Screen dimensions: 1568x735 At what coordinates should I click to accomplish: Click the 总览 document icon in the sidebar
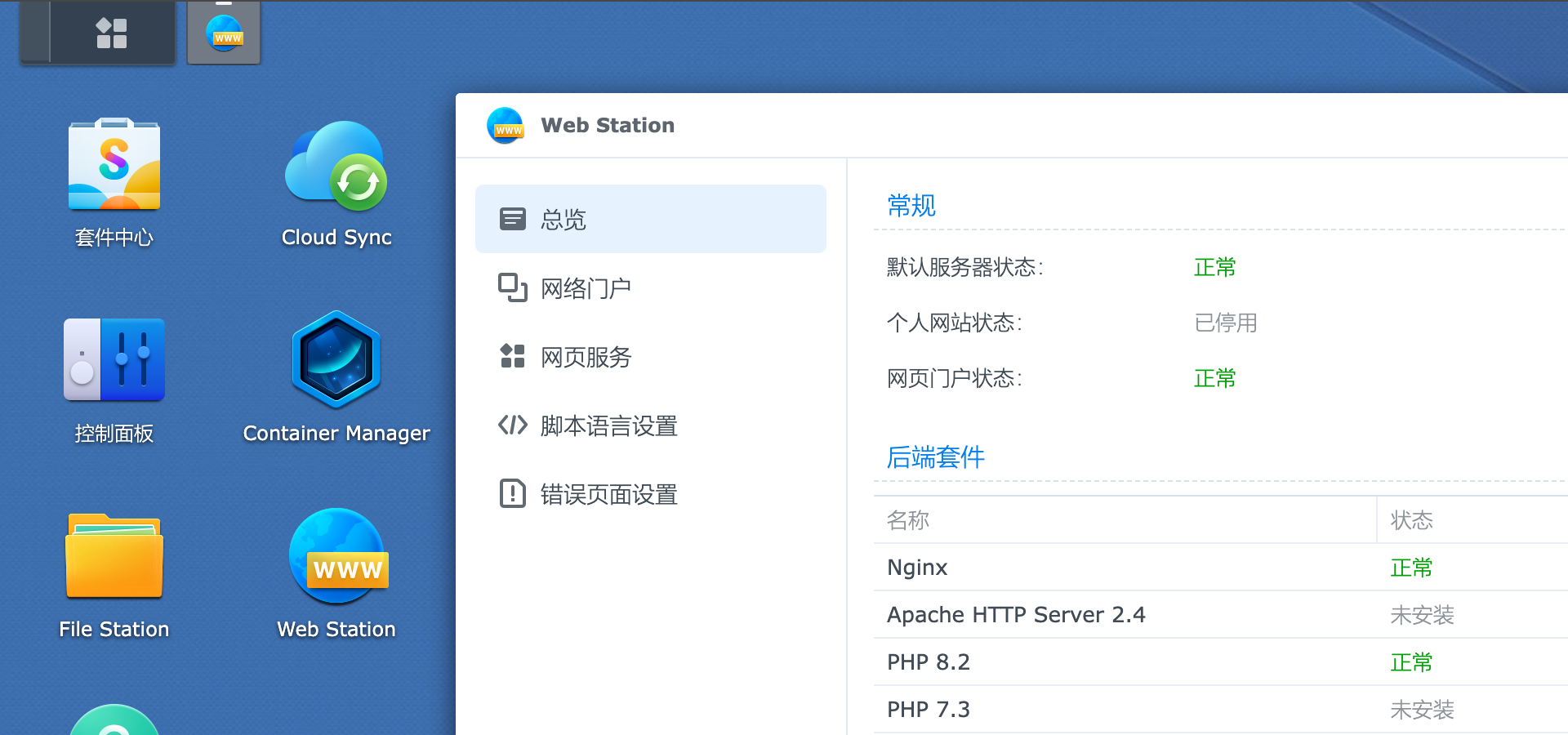click(512, 218)
